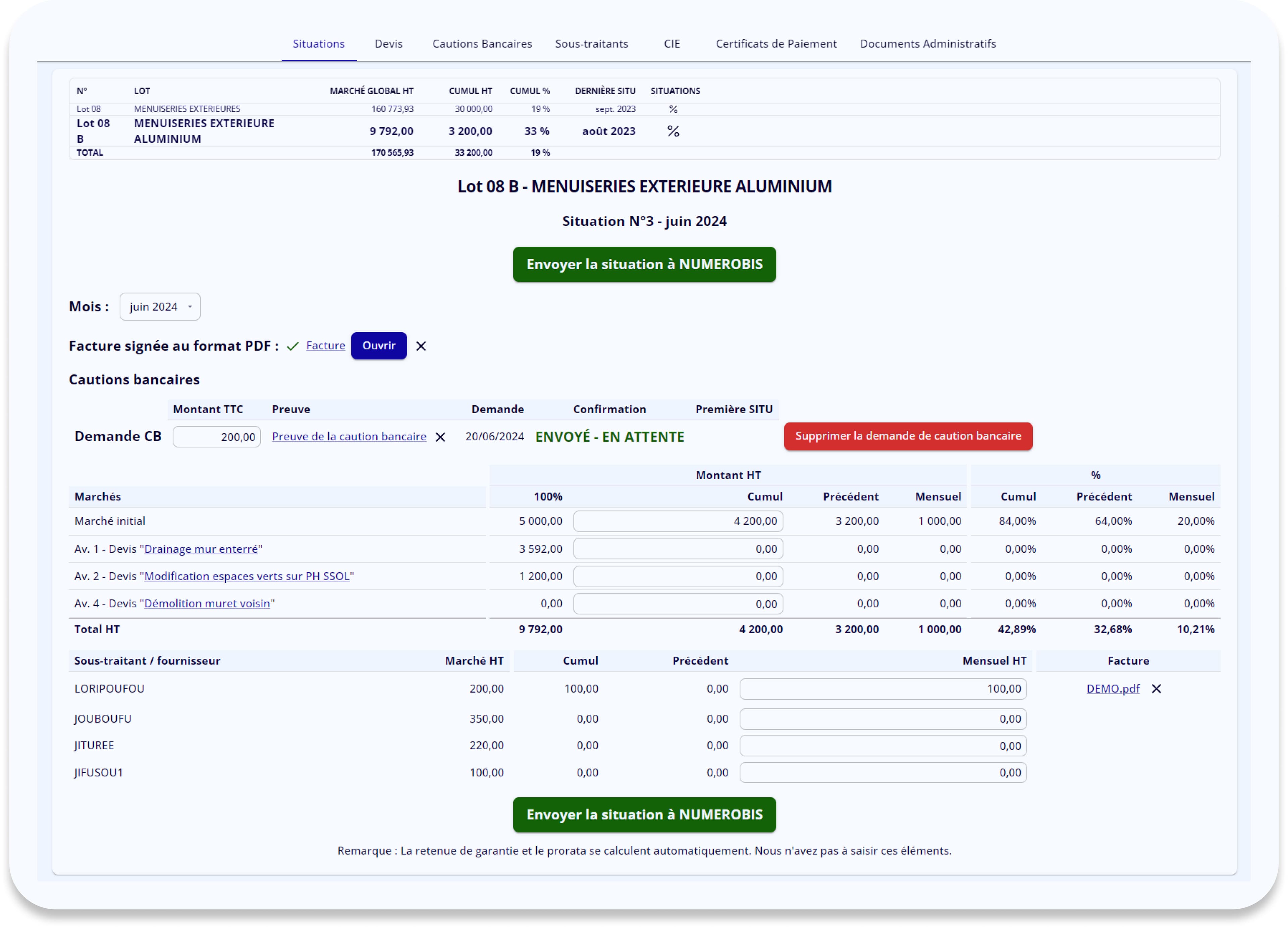Click Montant TTC field showing 200,00
The height and width of the screenshot is (928, 1288).
click(x=217, y=437)
